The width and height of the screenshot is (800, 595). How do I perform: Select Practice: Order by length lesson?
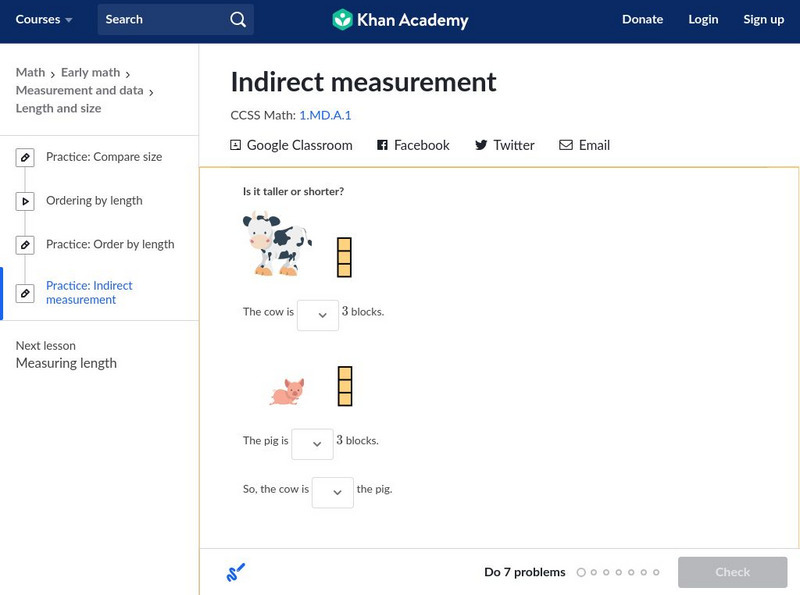click(110, 244)
